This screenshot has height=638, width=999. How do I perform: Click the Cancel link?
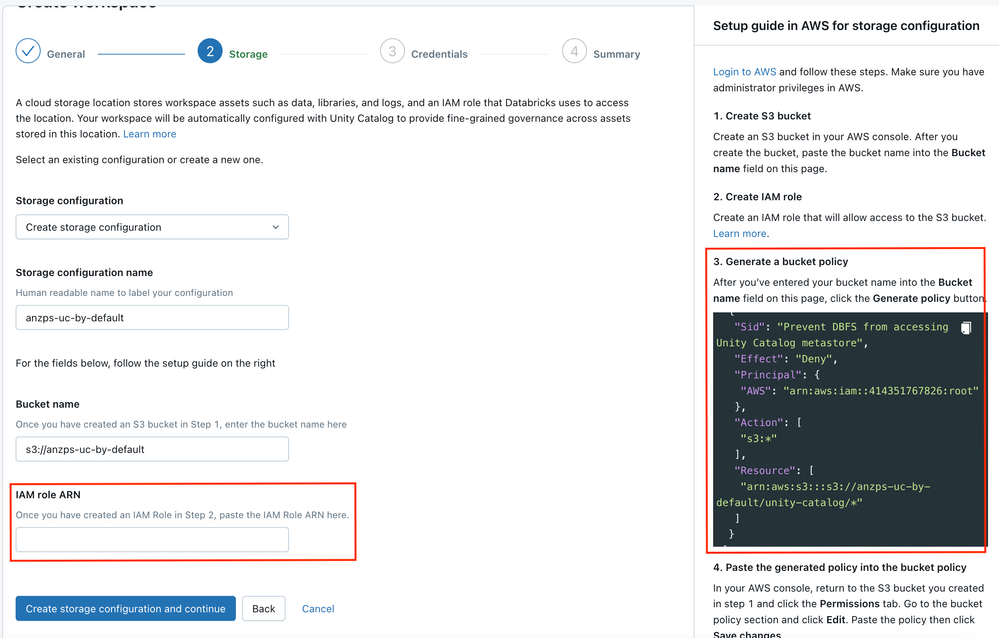(x=318, y=609)
